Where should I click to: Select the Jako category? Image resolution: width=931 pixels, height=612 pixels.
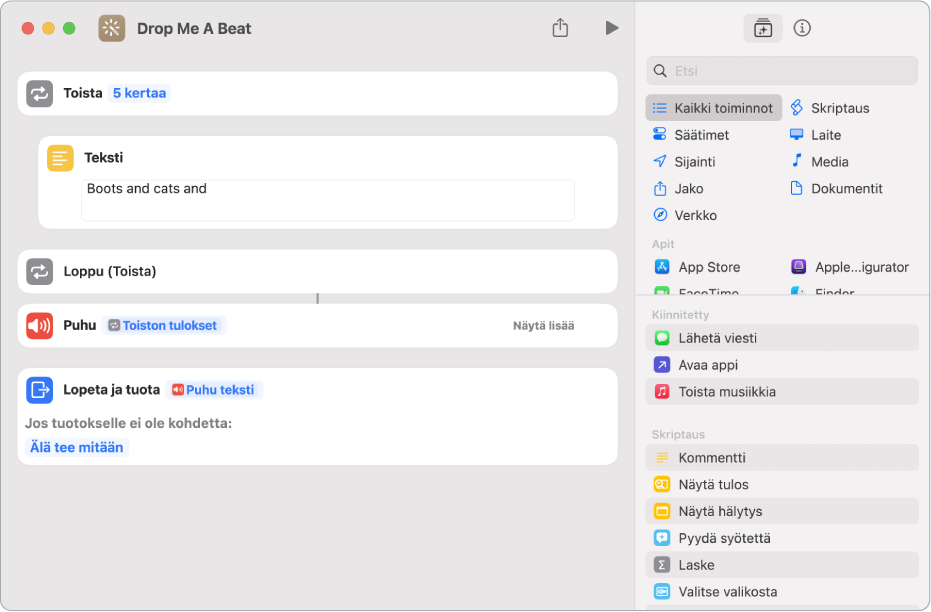(x=678, y=189)
